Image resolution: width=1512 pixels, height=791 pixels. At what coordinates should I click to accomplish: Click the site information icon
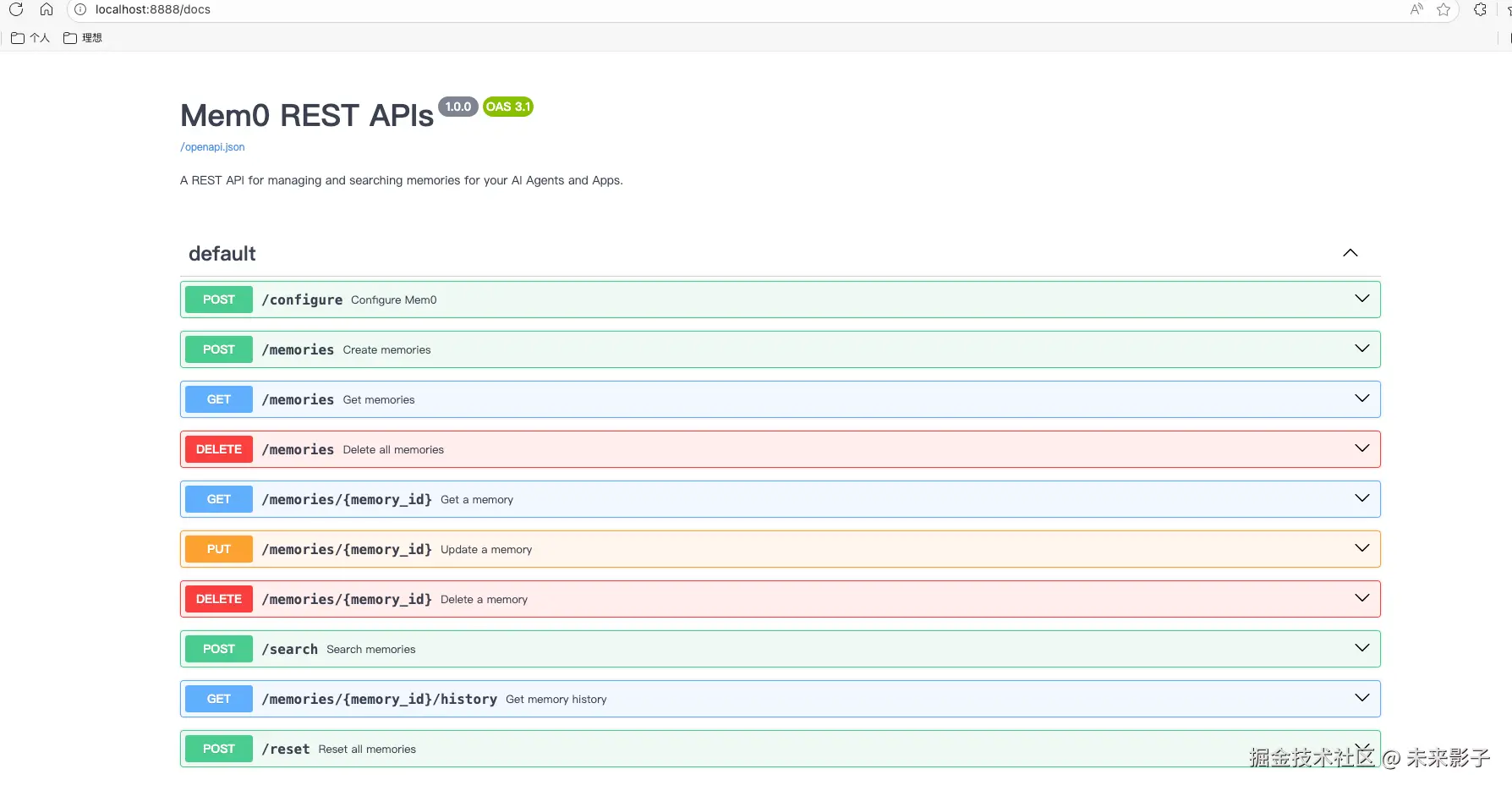coord(80,9)
